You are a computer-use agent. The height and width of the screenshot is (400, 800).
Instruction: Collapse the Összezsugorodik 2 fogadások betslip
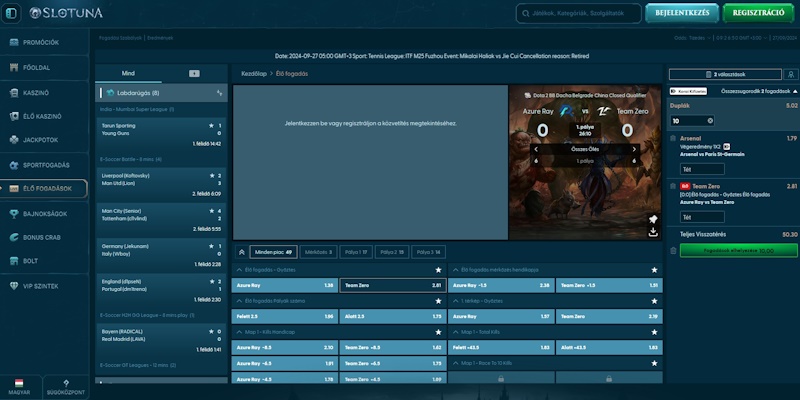pos(759,91)
